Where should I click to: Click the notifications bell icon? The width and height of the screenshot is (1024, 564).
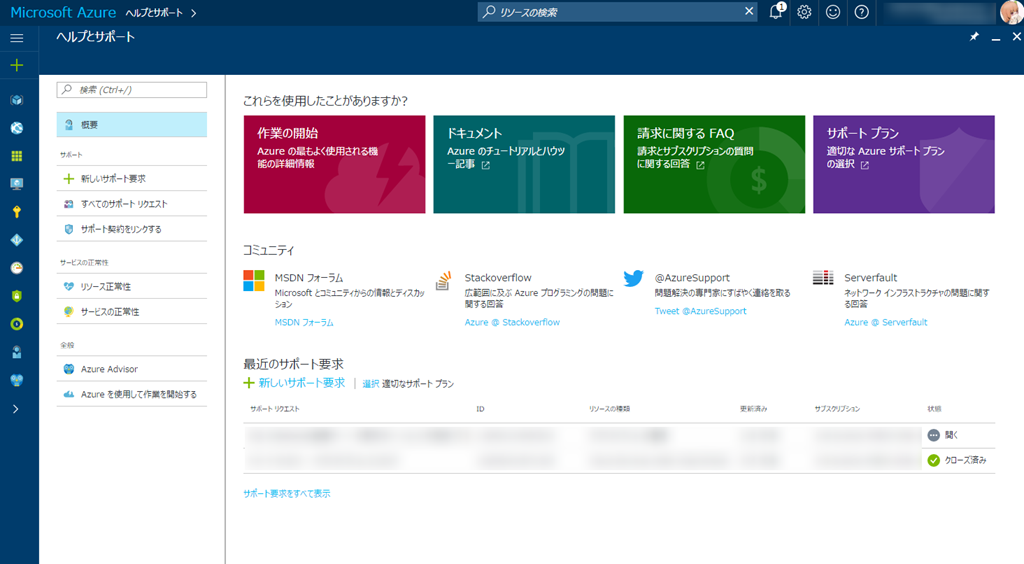[x=776, y=12]
